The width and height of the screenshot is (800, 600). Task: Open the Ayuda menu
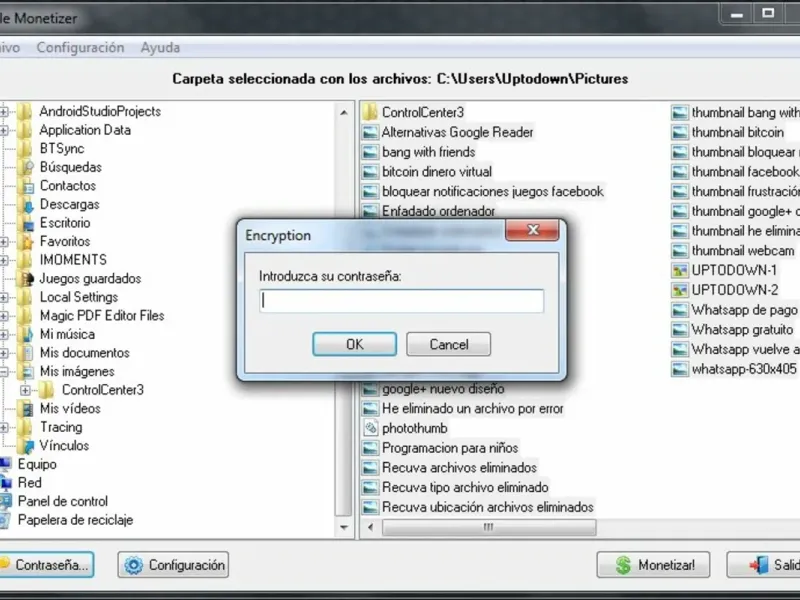[160, 47]
